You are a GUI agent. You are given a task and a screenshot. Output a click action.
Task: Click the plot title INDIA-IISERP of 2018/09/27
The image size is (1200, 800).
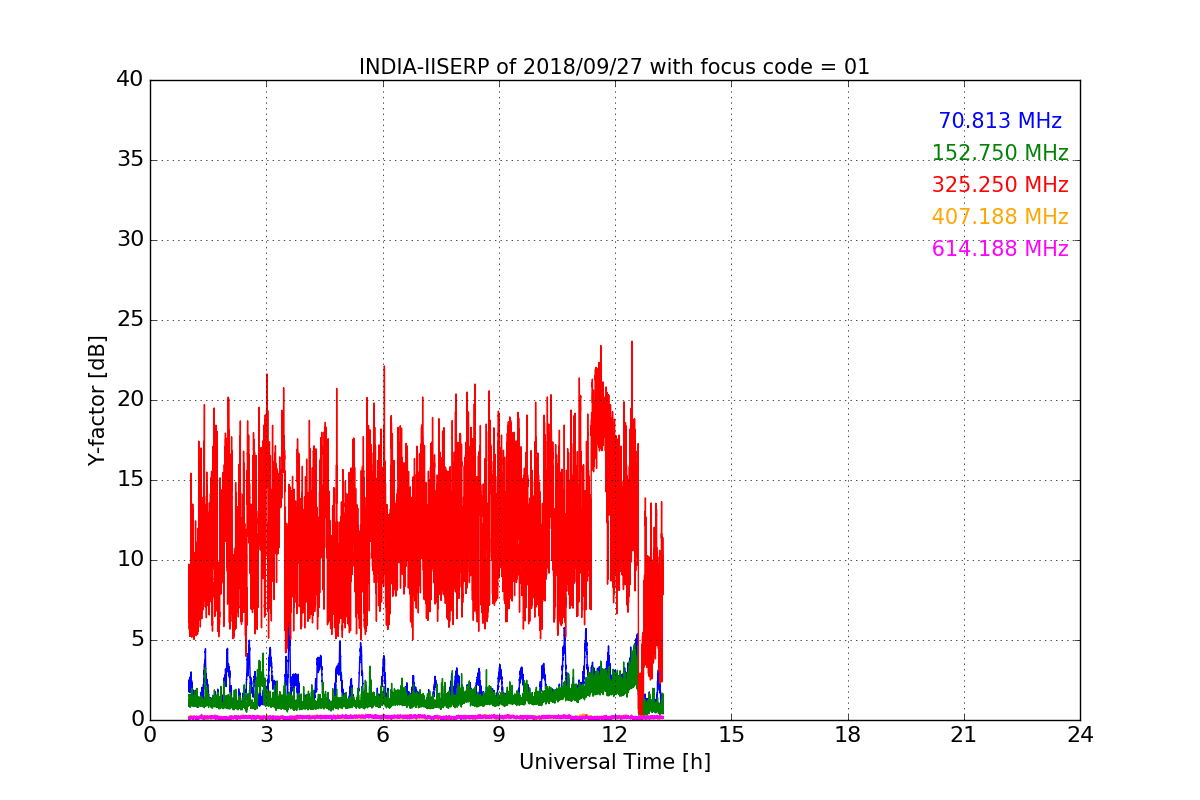[x=614, y=67]
